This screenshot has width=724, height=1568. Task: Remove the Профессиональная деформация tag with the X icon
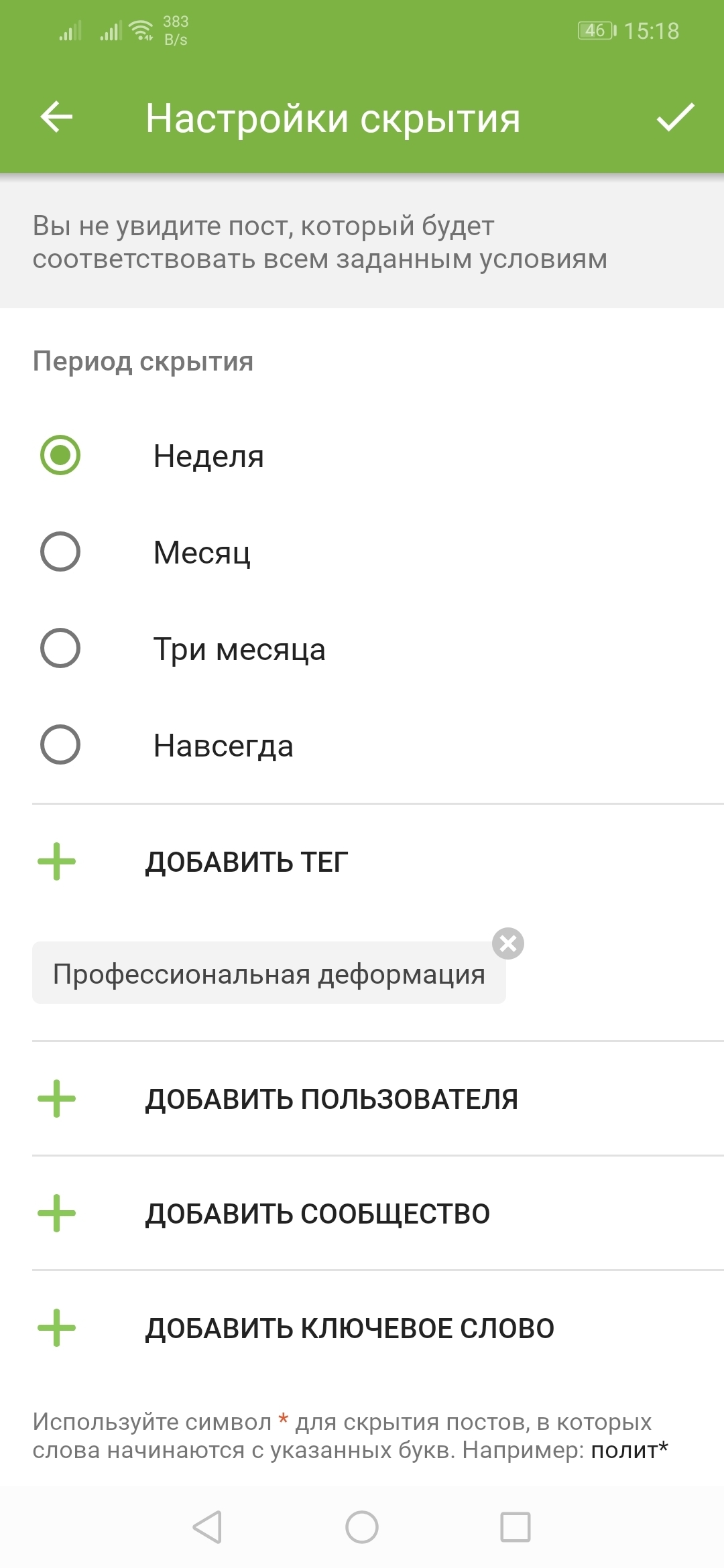click(x=508, y=943)
